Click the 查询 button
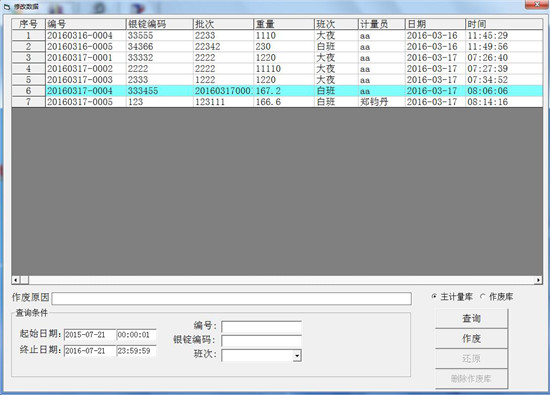 coord(471,318)
